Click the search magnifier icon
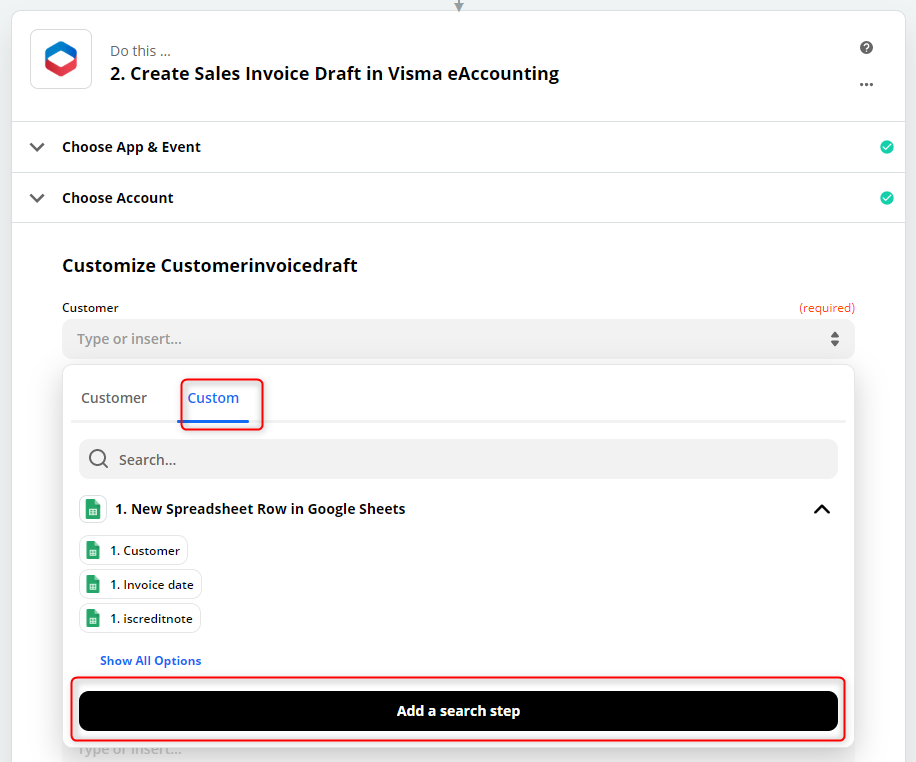 98,460
